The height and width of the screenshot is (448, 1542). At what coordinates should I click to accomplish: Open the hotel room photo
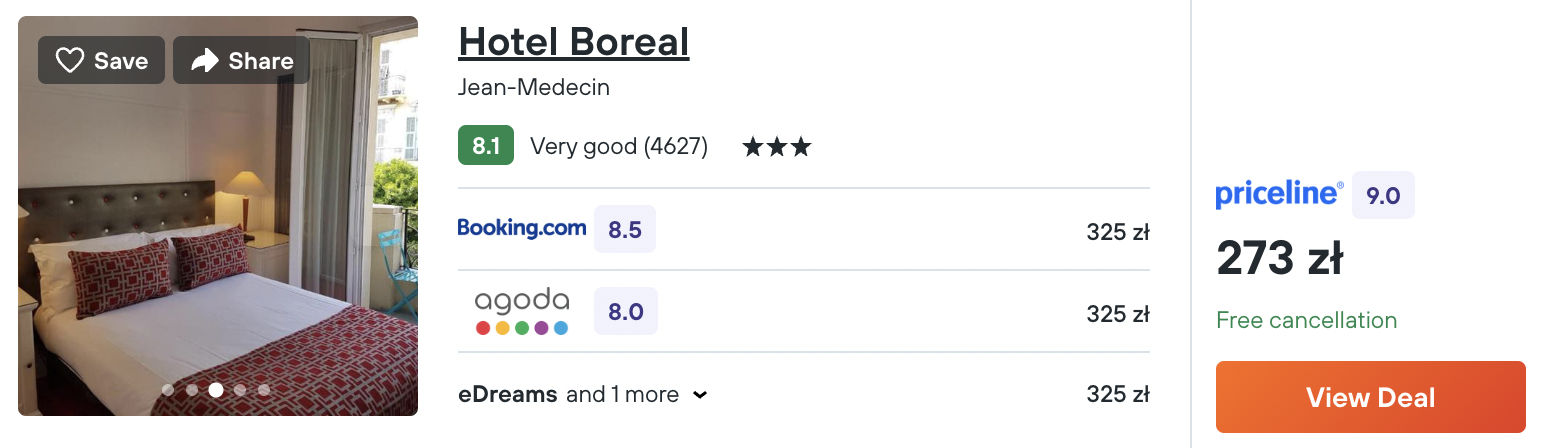tap(218, 216)
